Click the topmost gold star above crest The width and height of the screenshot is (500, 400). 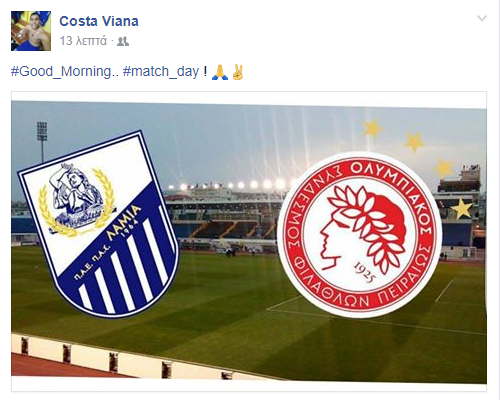373,128
